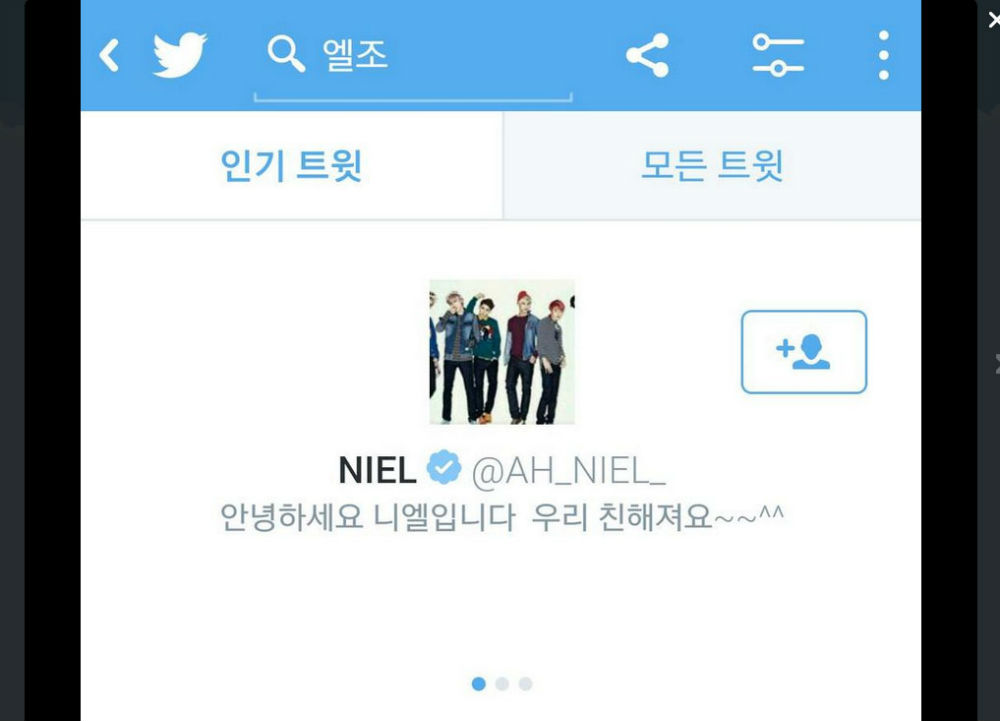Click the bio text 안녕하세요 니엘입니다
Viewport: 1000px width, 721px height.
(x=367, y=517)
